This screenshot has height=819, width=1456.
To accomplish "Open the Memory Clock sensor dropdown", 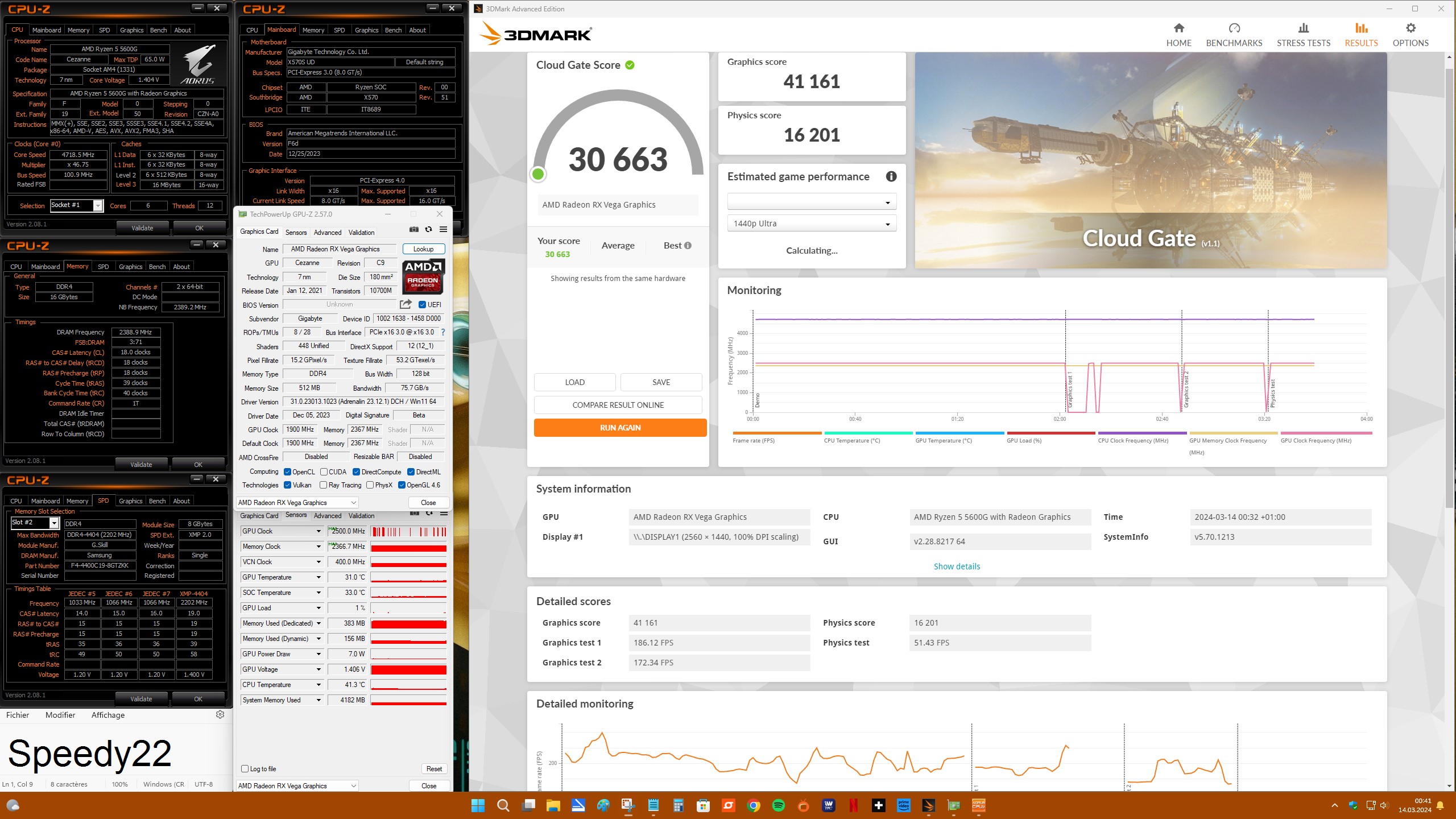I will (x=282, y=546).
